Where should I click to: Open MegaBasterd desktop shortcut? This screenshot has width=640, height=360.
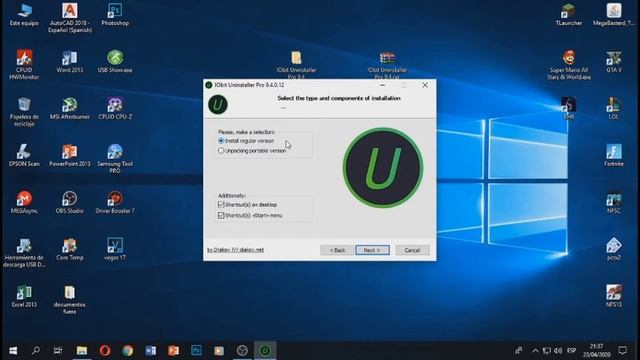coord(614,15)
